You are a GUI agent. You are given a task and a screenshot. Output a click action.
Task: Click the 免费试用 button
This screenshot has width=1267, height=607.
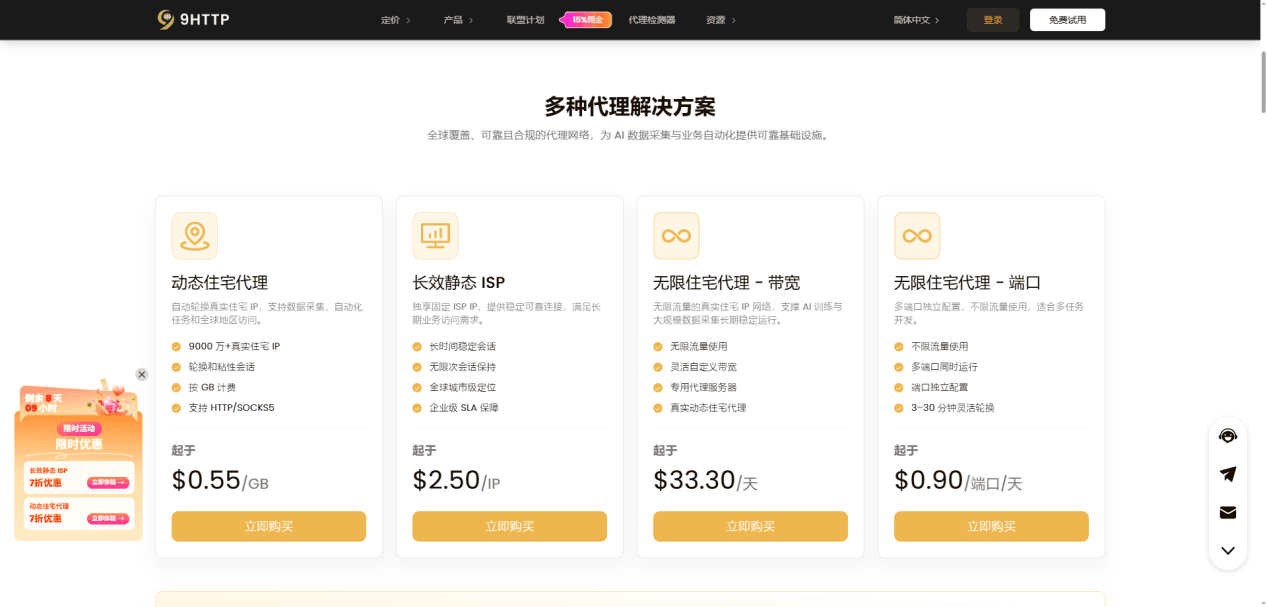[1067, 20]
